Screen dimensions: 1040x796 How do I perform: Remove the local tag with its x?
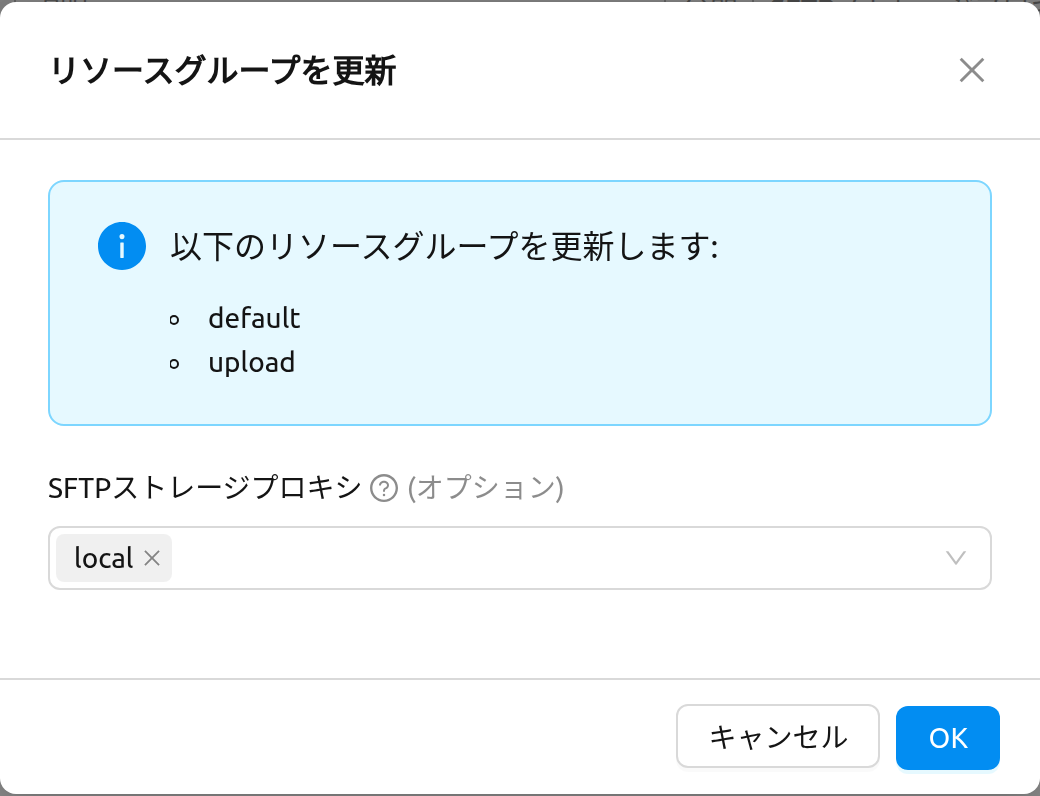(x=152, y=558)
